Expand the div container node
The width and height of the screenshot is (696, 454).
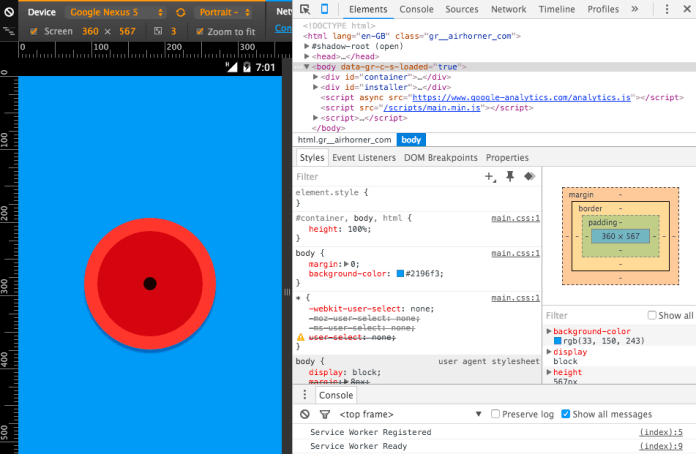click(316, 77)
